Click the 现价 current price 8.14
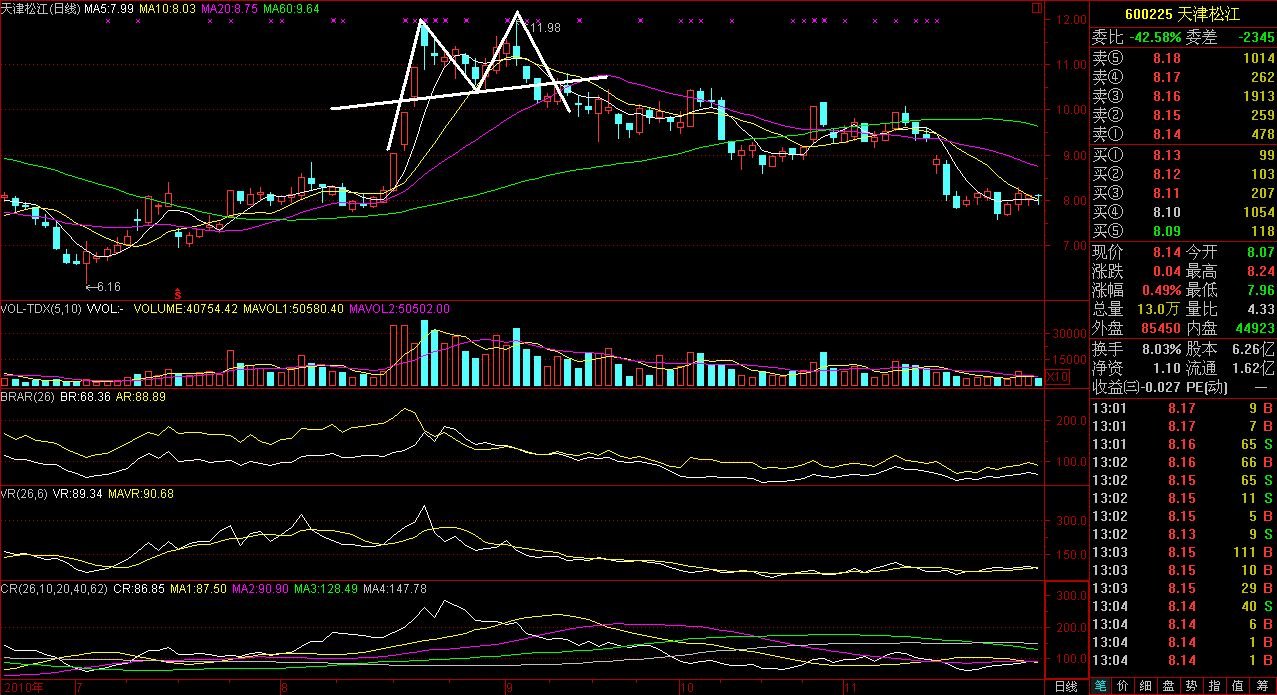This screenshot has height=695, width=1277. 1166,252
